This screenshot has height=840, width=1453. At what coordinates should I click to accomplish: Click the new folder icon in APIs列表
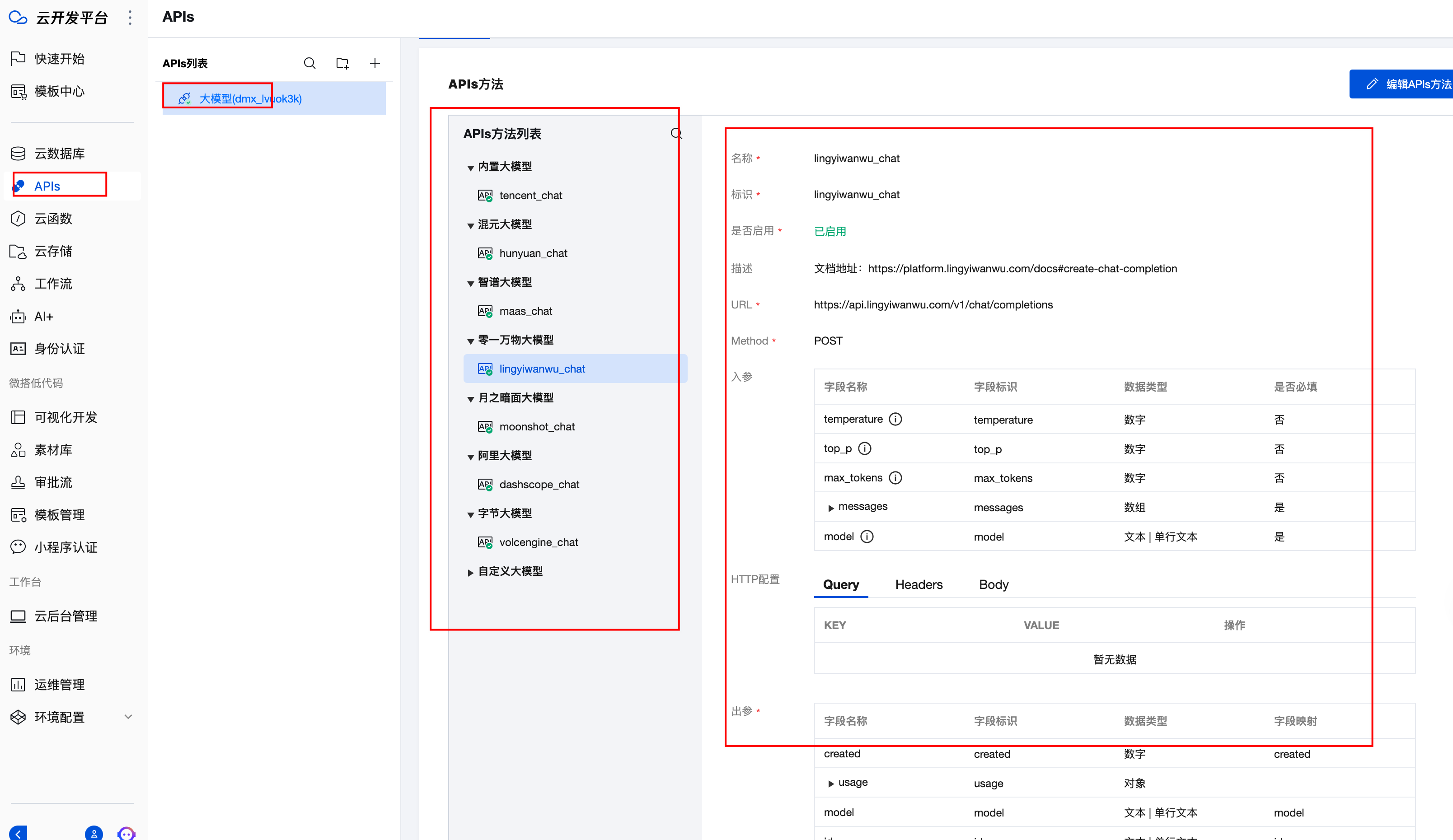(x=342, y=63)
